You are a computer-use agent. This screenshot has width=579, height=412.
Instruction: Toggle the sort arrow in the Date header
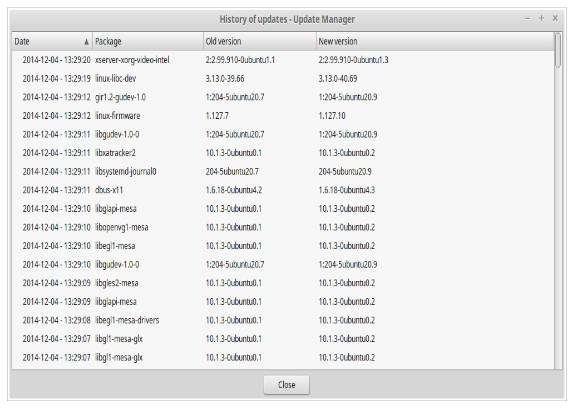coord(86,42)
